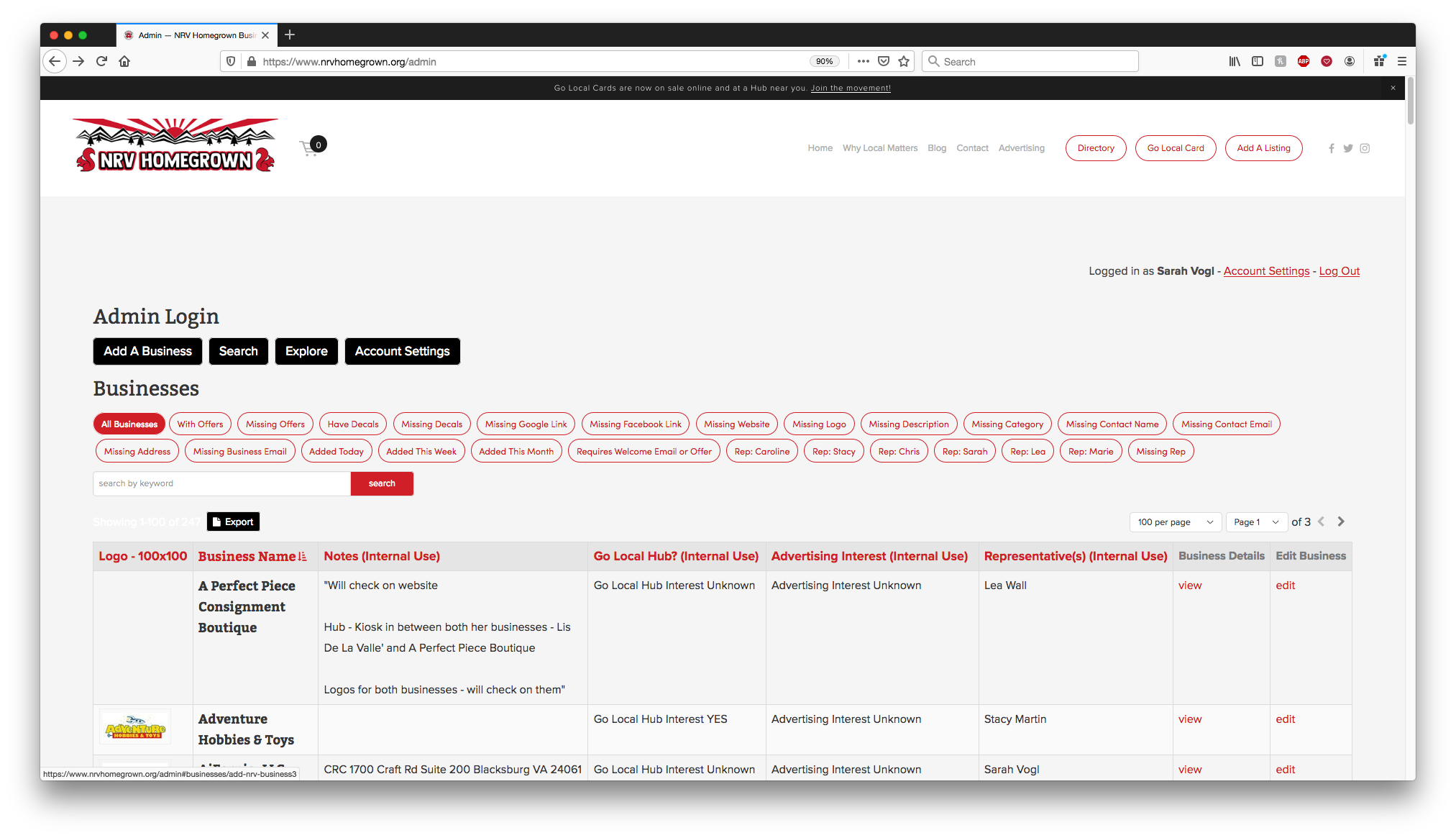The width and height of the screenshot is (1456, 838).
Task: Click the NRV Homegrown logo
Action: click(175, 146)
